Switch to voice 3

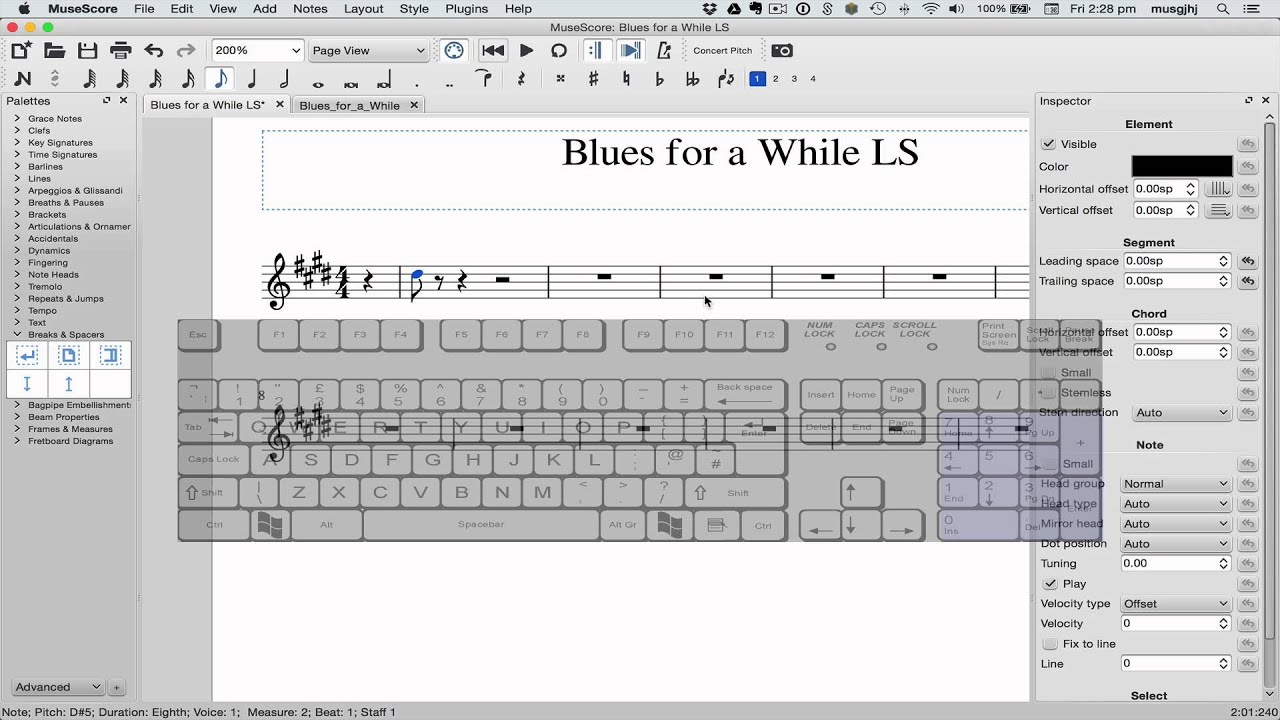tap(794, 79)
